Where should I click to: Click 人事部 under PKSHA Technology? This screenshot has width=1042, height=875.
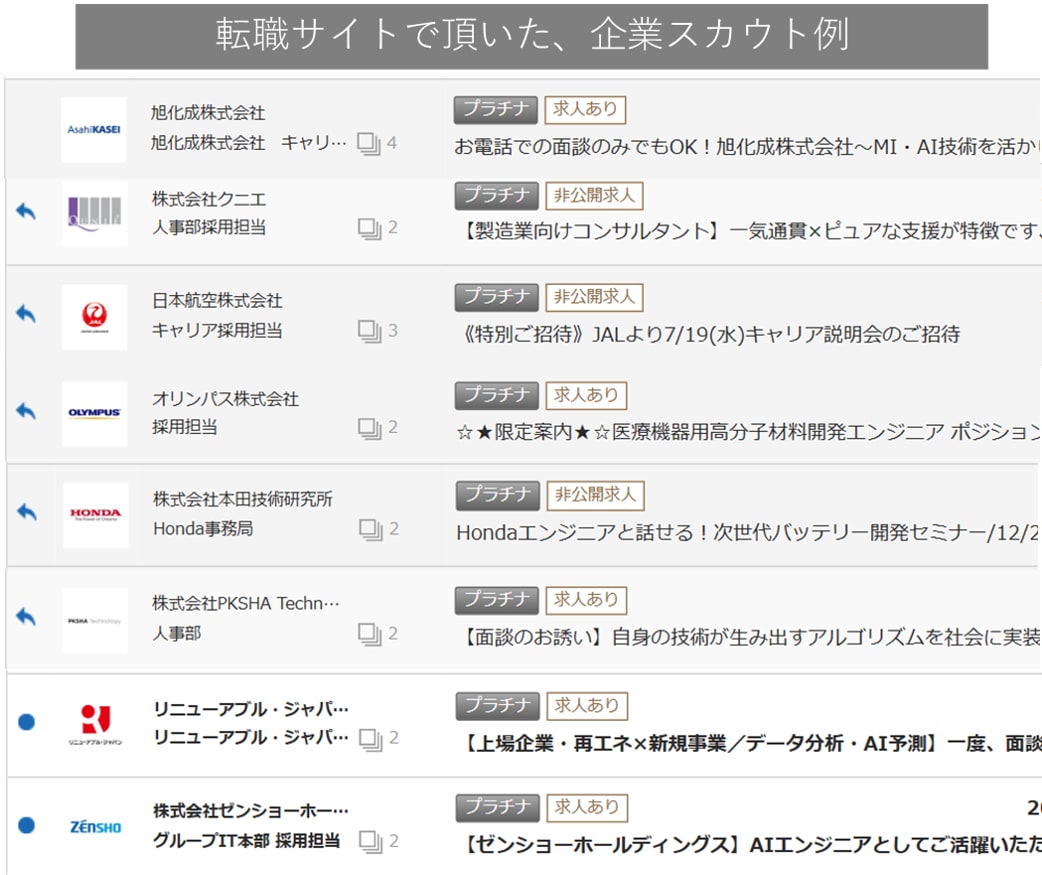pos(177,633)
